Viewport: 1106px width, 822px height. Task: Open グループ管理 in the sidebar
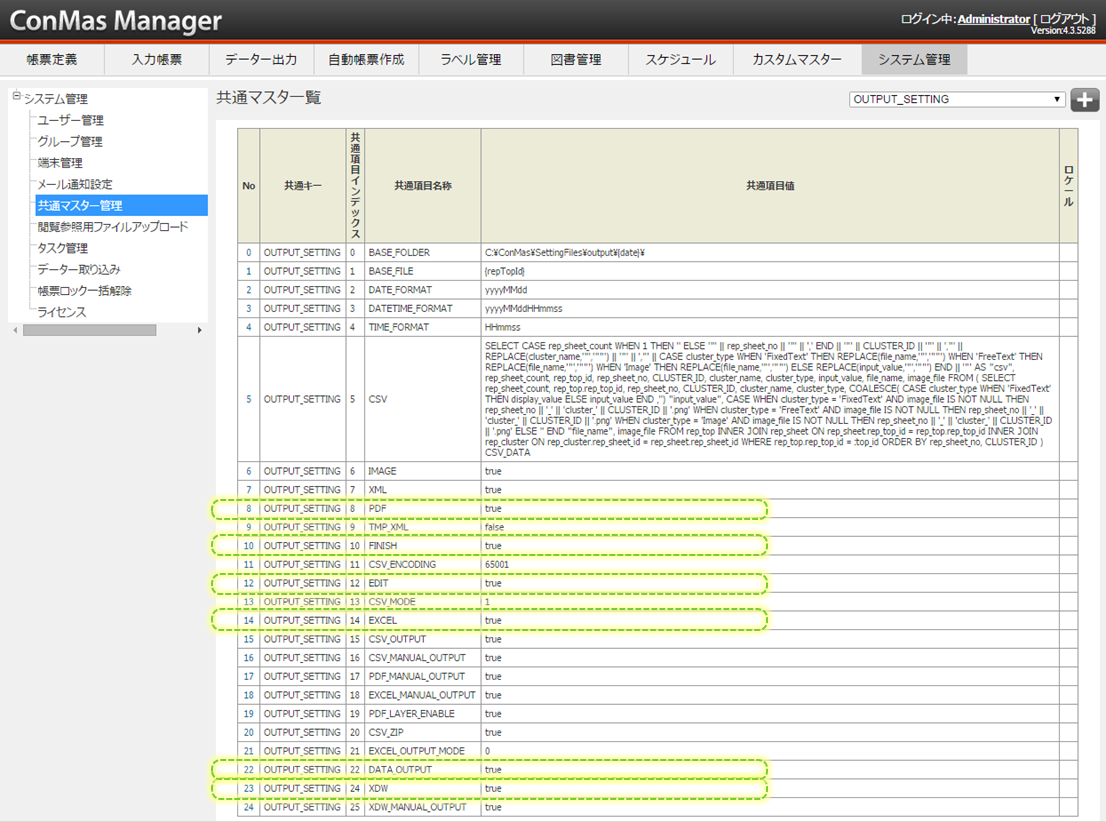(71, 141)
